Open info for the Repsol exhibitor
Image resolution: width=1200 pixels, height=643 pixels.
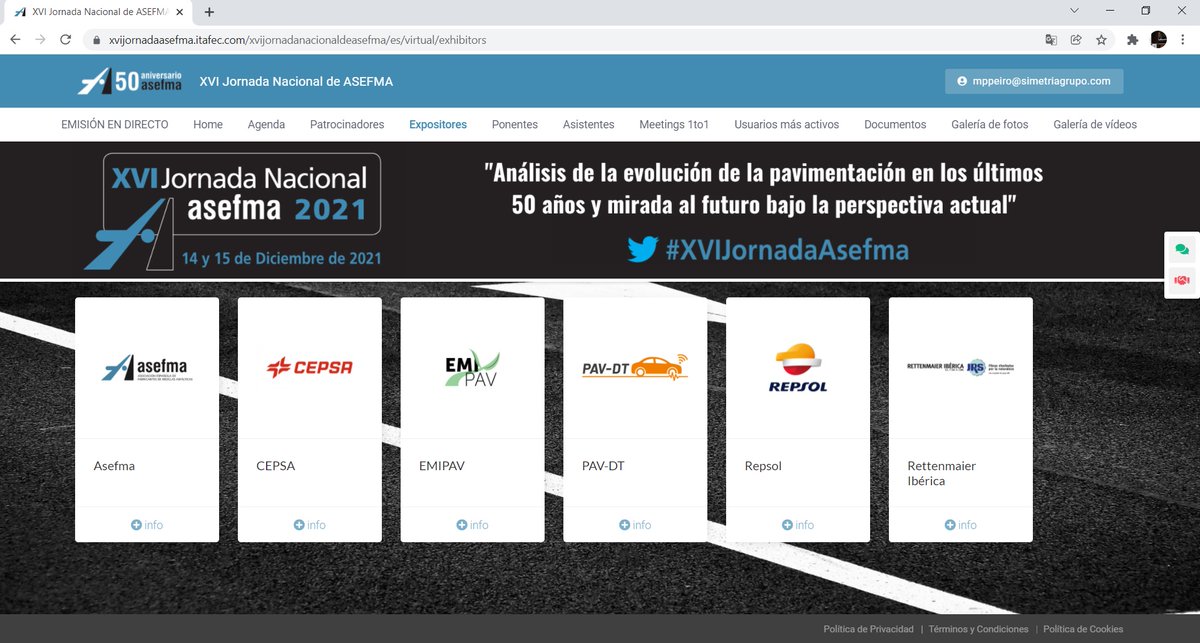point(798,525)
